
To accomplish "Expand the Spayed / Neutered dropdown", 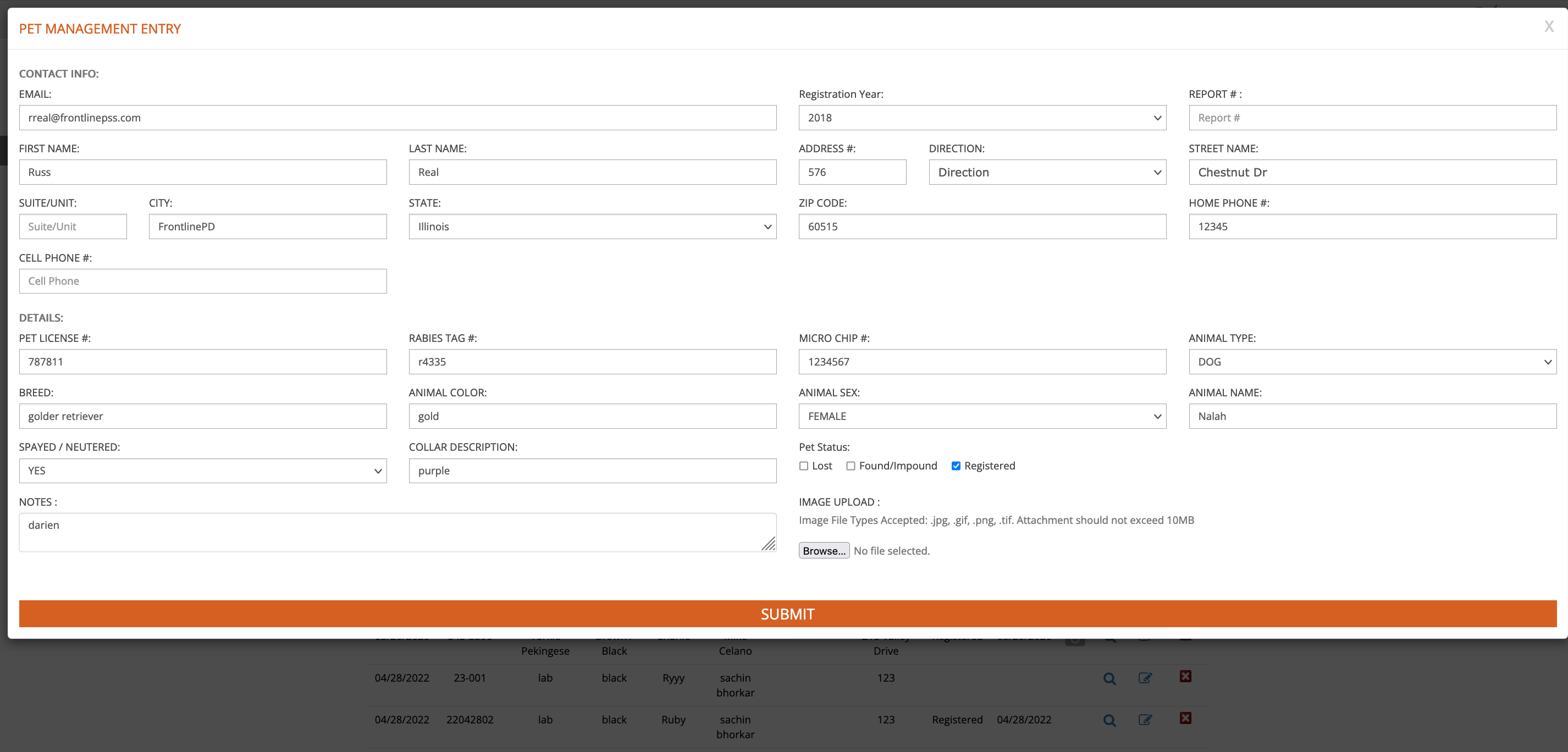I will [x=203, y=471].
